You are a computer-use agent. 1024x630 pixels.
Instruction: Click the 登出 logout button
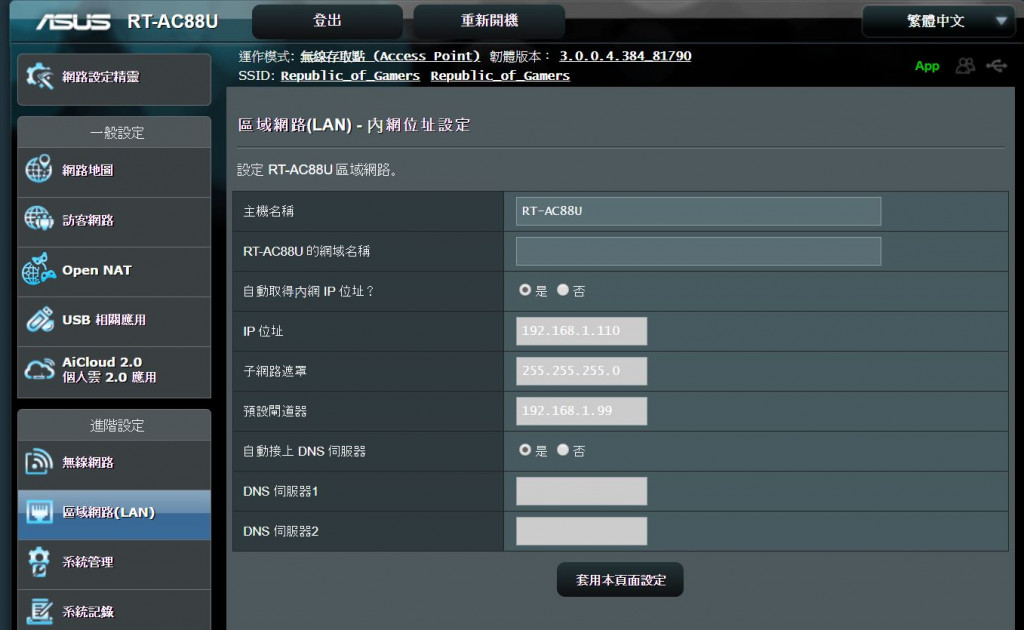pos(327,21)
